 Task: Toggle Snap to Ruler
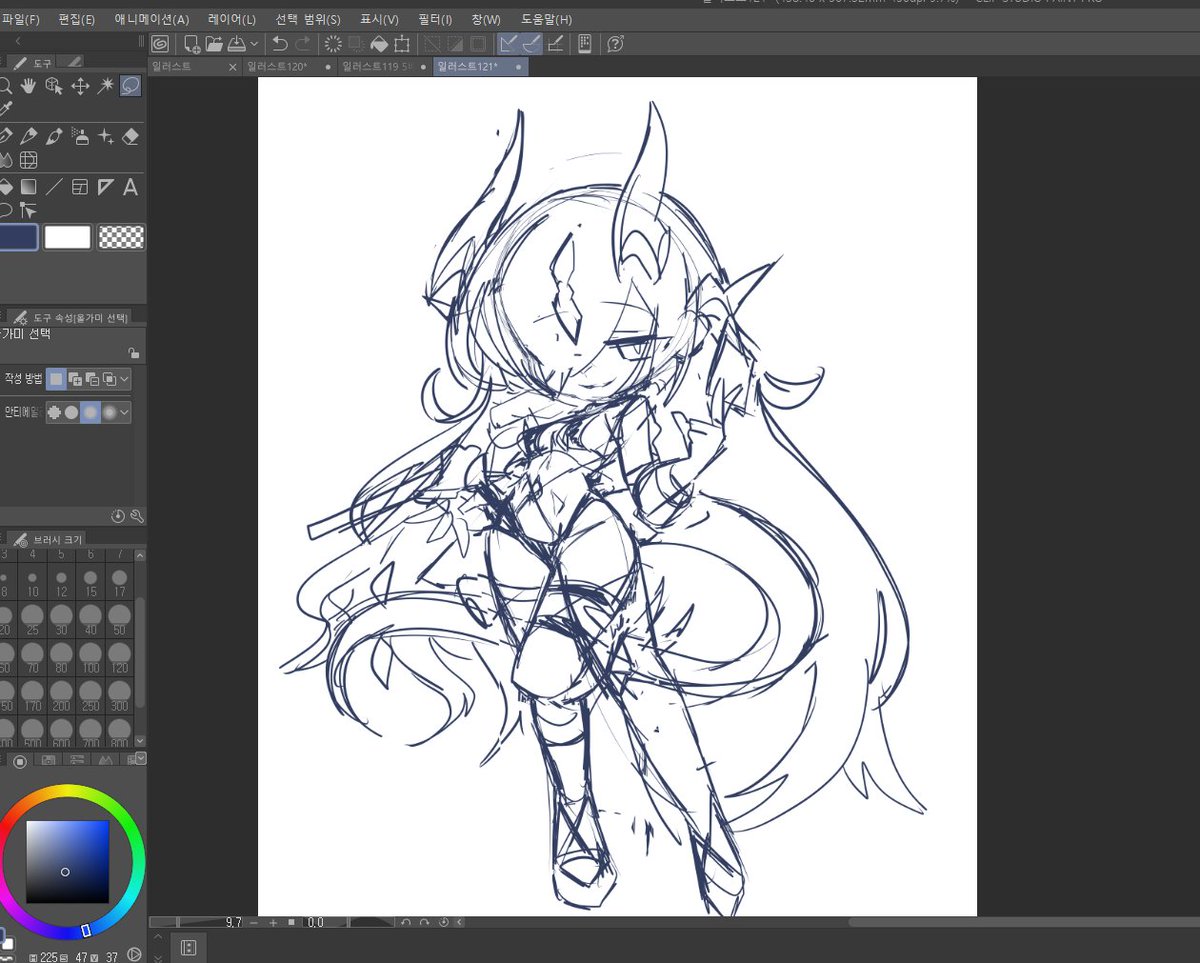pyautogui.click(x=509, y=44)
